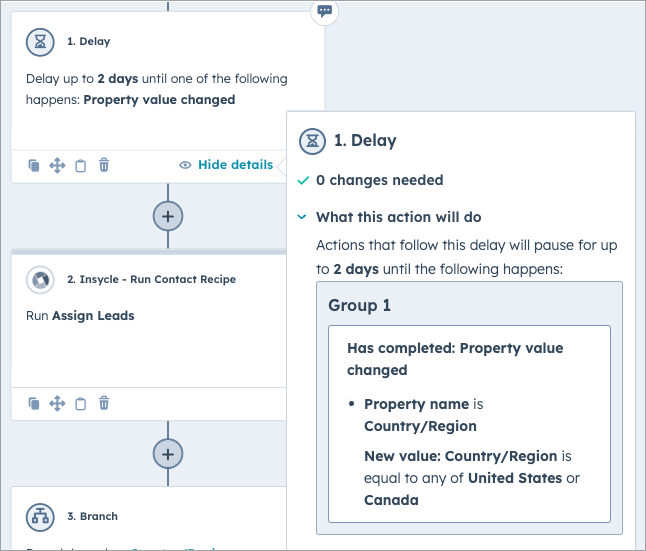Copy the Insycle Run Contact Recipe action
The width and height of the screenshot is (646, 551).
point(33,403)
